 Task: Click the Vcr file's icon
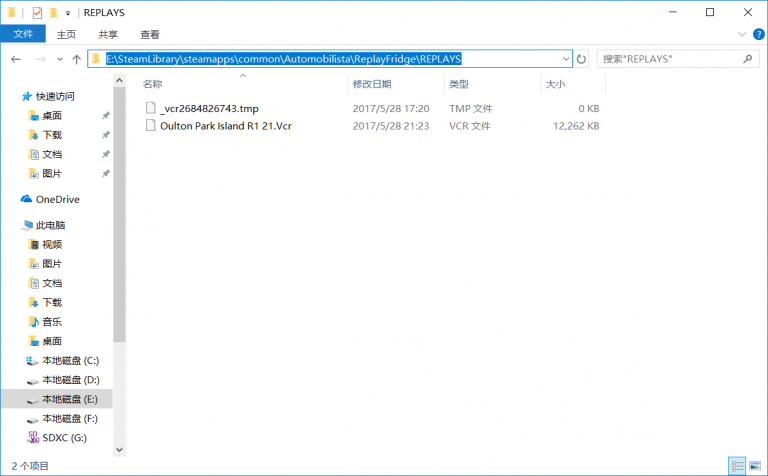click(x=150, y=125)
